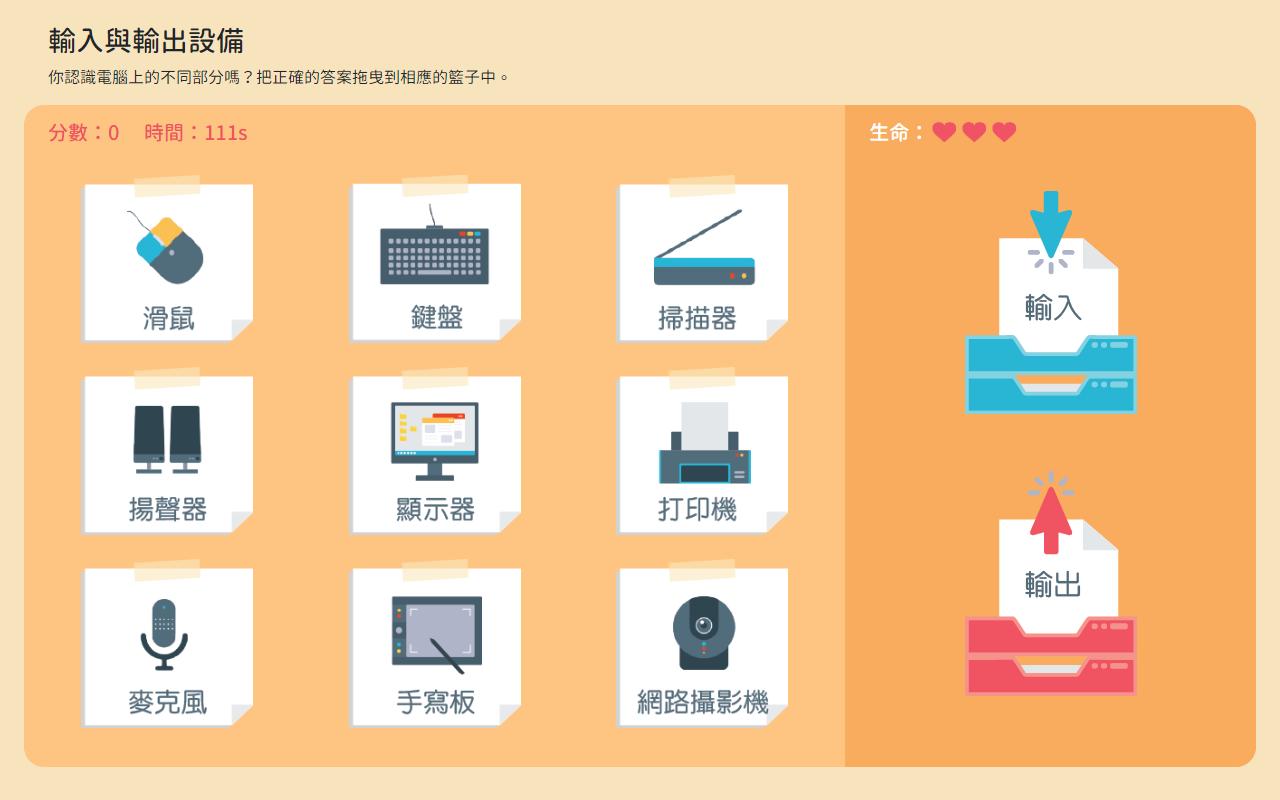Click the page title 輸入與輸出設備
This screenshot has width=1280, height=800.
(146, 41)
